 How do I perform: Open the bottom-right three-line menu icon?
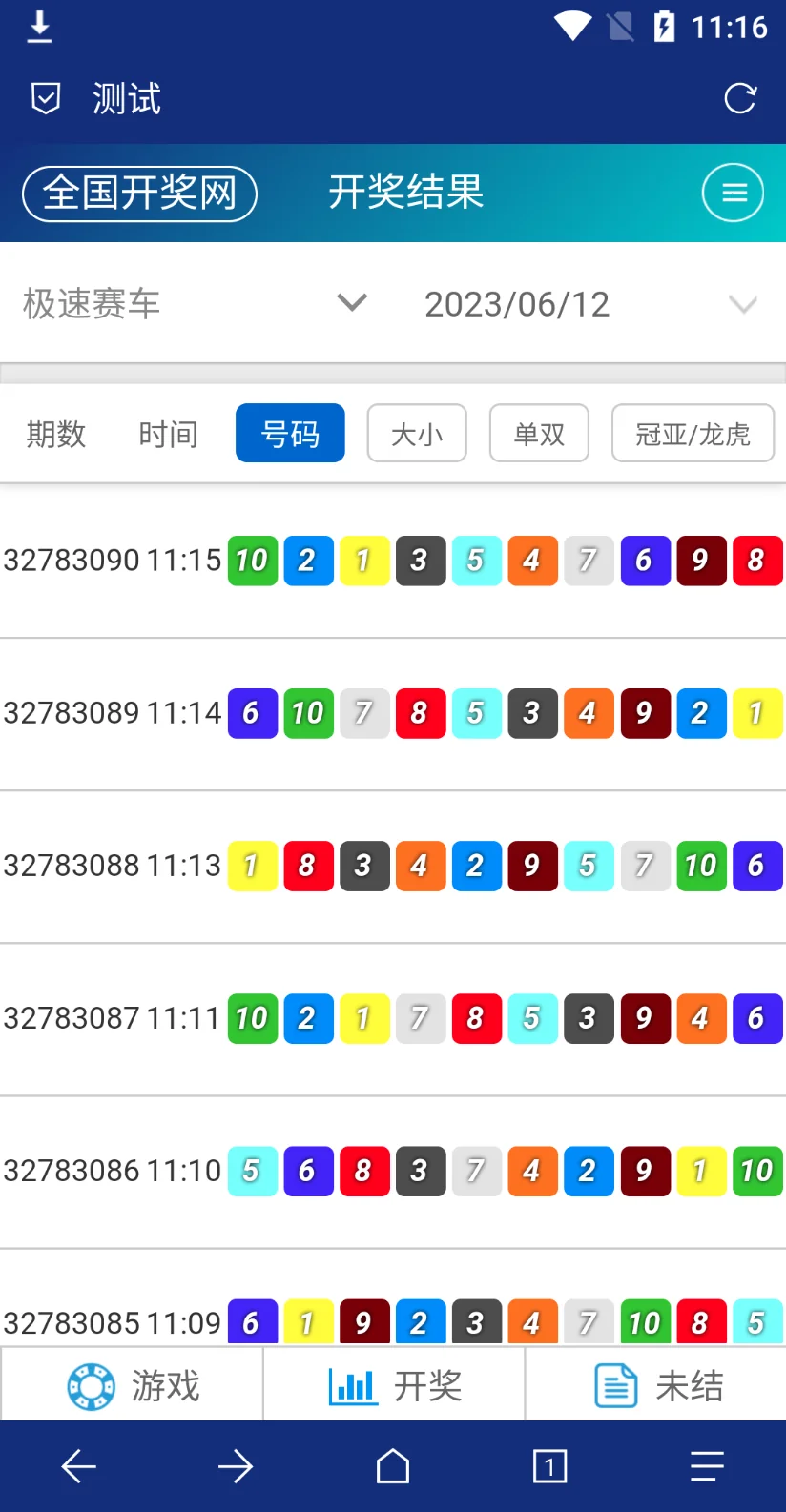point(707,1466)
